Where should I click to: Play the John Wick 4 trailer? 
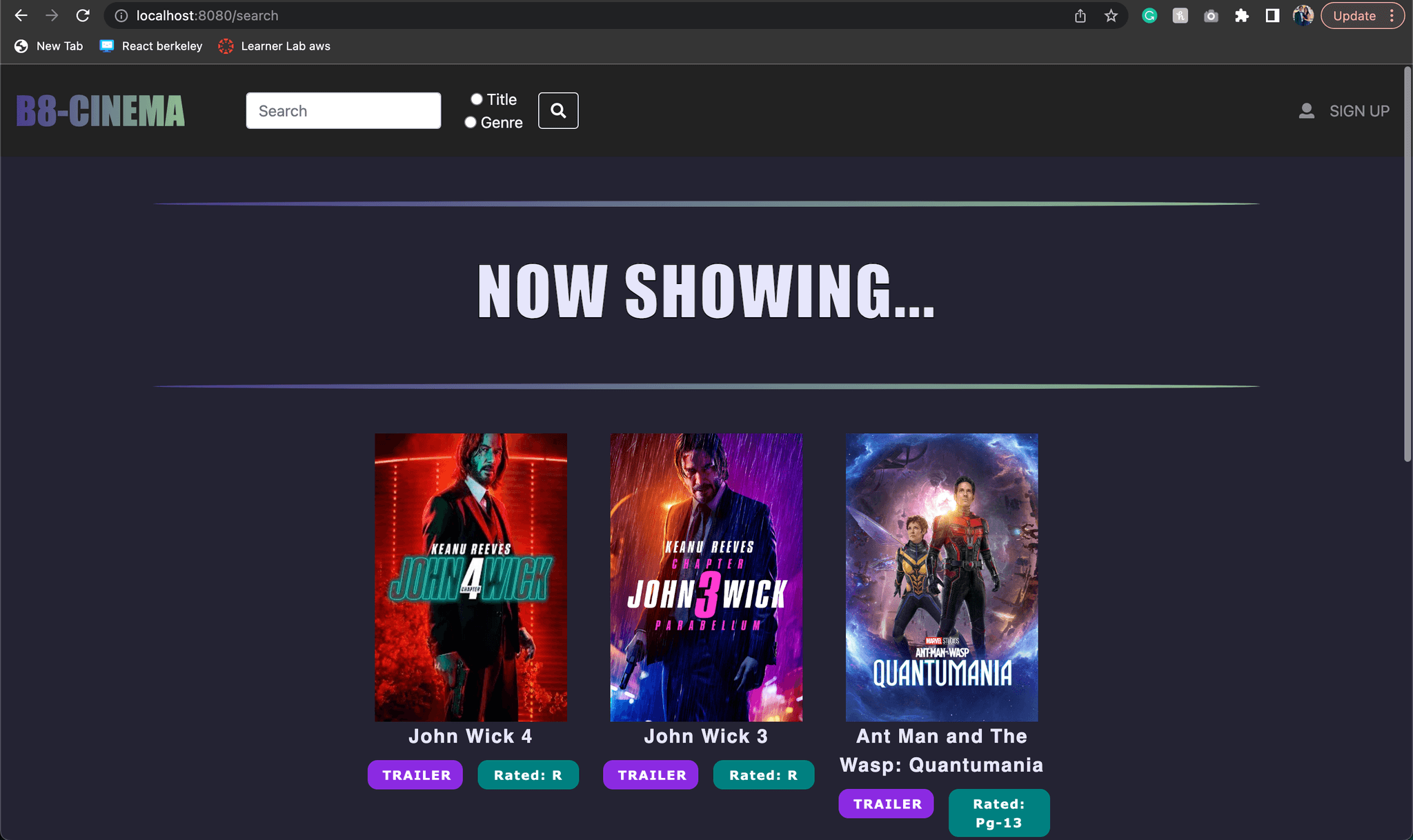pyautogui.click(x=416, y=775)
